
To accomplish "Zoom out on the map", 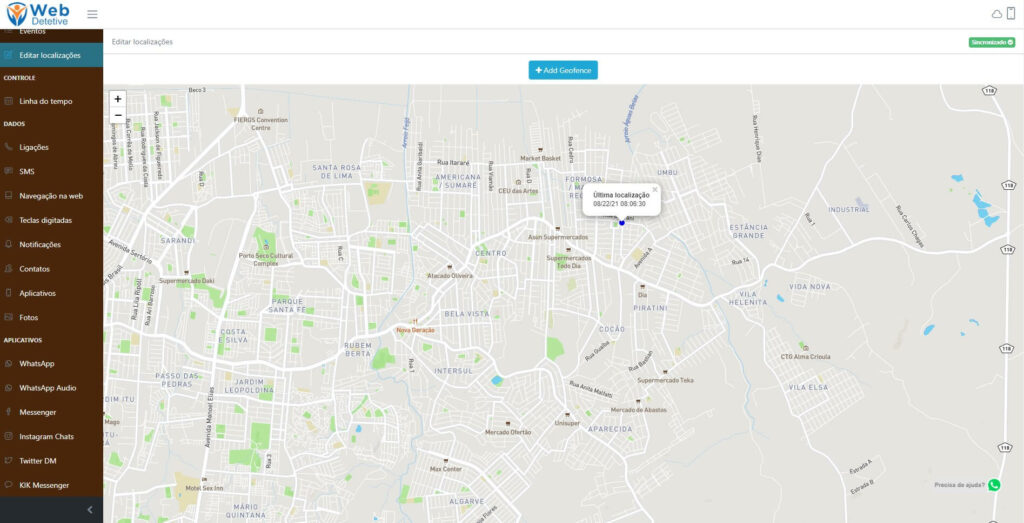I will [x=118, y=115].
